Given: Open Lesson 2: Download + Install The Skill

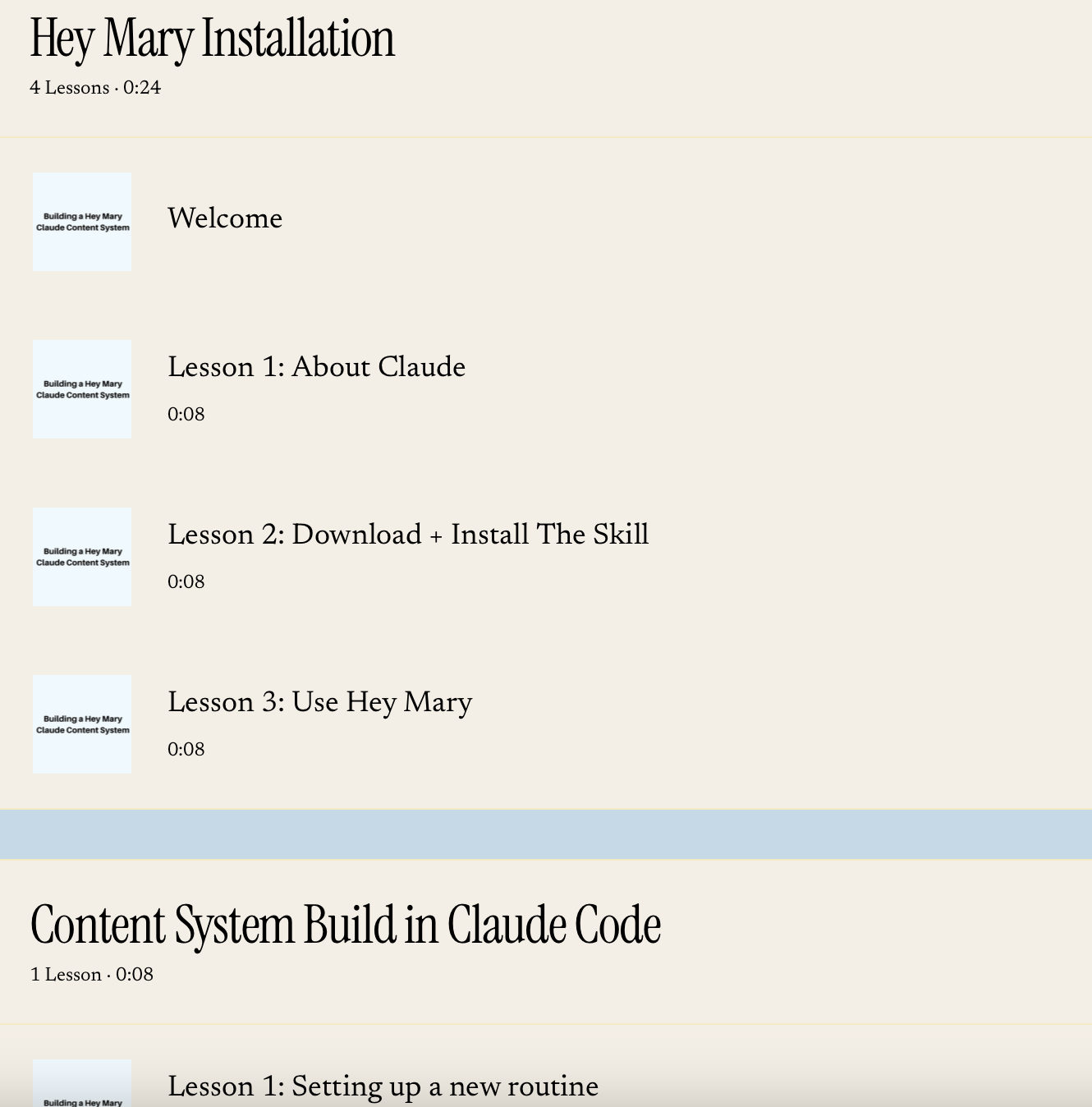Looking at the screenshot, I should pos(408,535).
